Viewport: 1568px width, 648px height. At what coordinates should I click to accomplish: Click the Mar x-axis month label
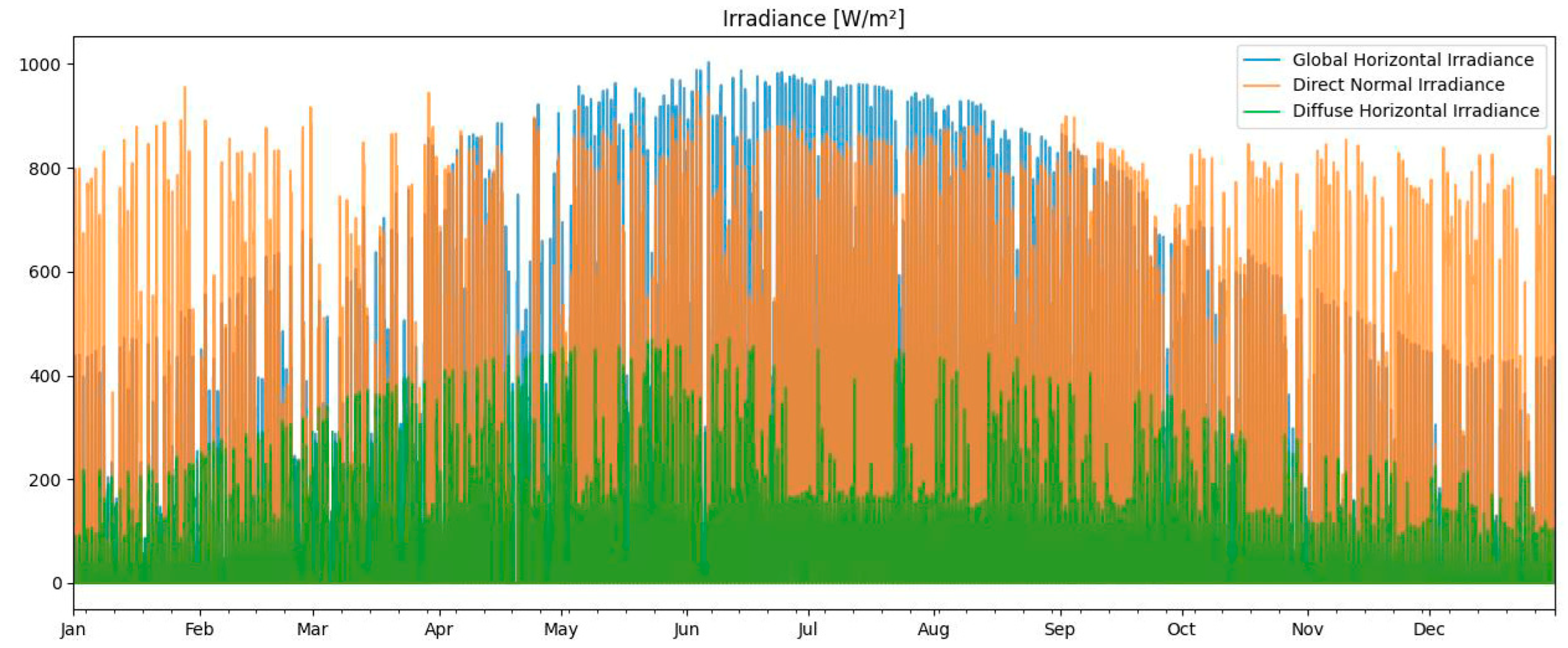pos(312,630)
